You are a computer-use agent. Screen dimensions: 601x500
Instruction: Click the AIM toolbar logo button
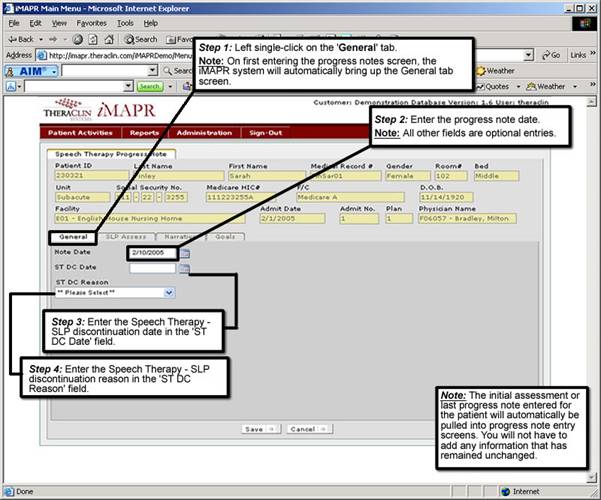pyautogui.click(x=31, y=71)
